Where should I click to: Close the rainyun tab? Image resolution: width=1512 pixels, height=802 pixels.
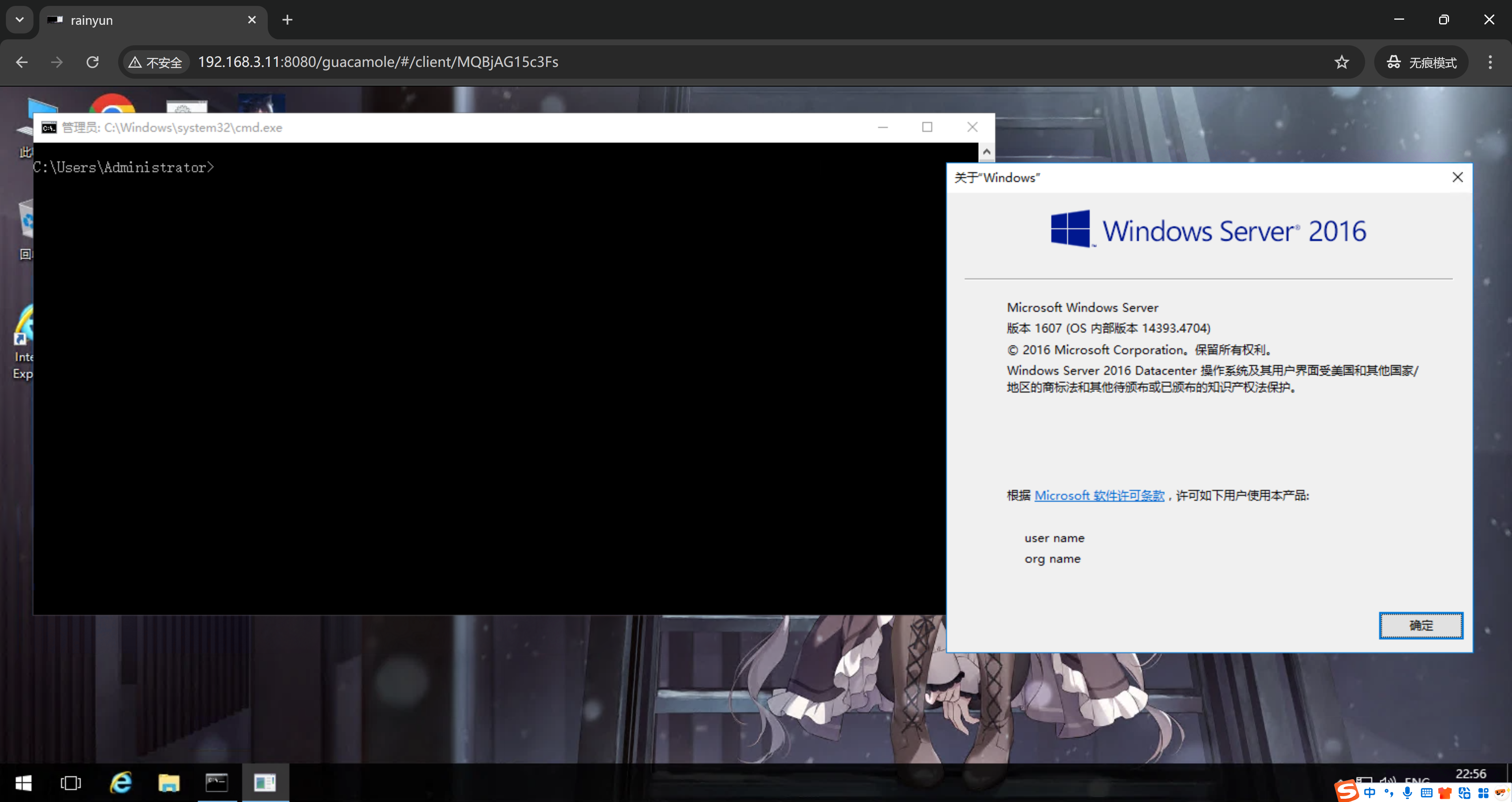252,20
